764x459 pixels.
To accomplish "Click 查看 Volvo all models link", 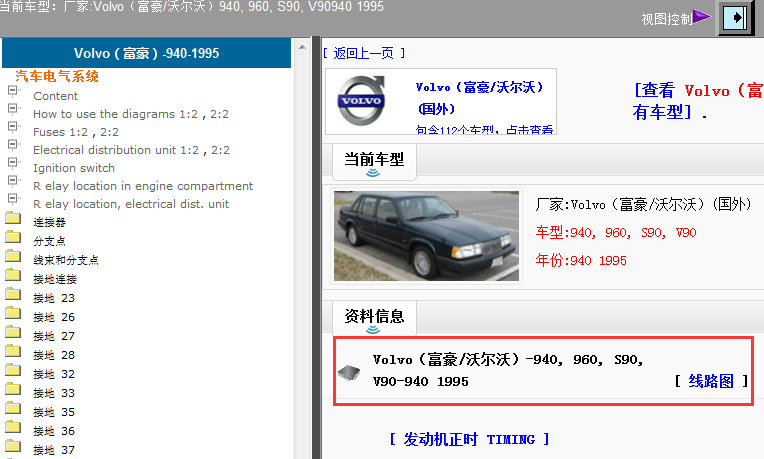I will (698, 101).
